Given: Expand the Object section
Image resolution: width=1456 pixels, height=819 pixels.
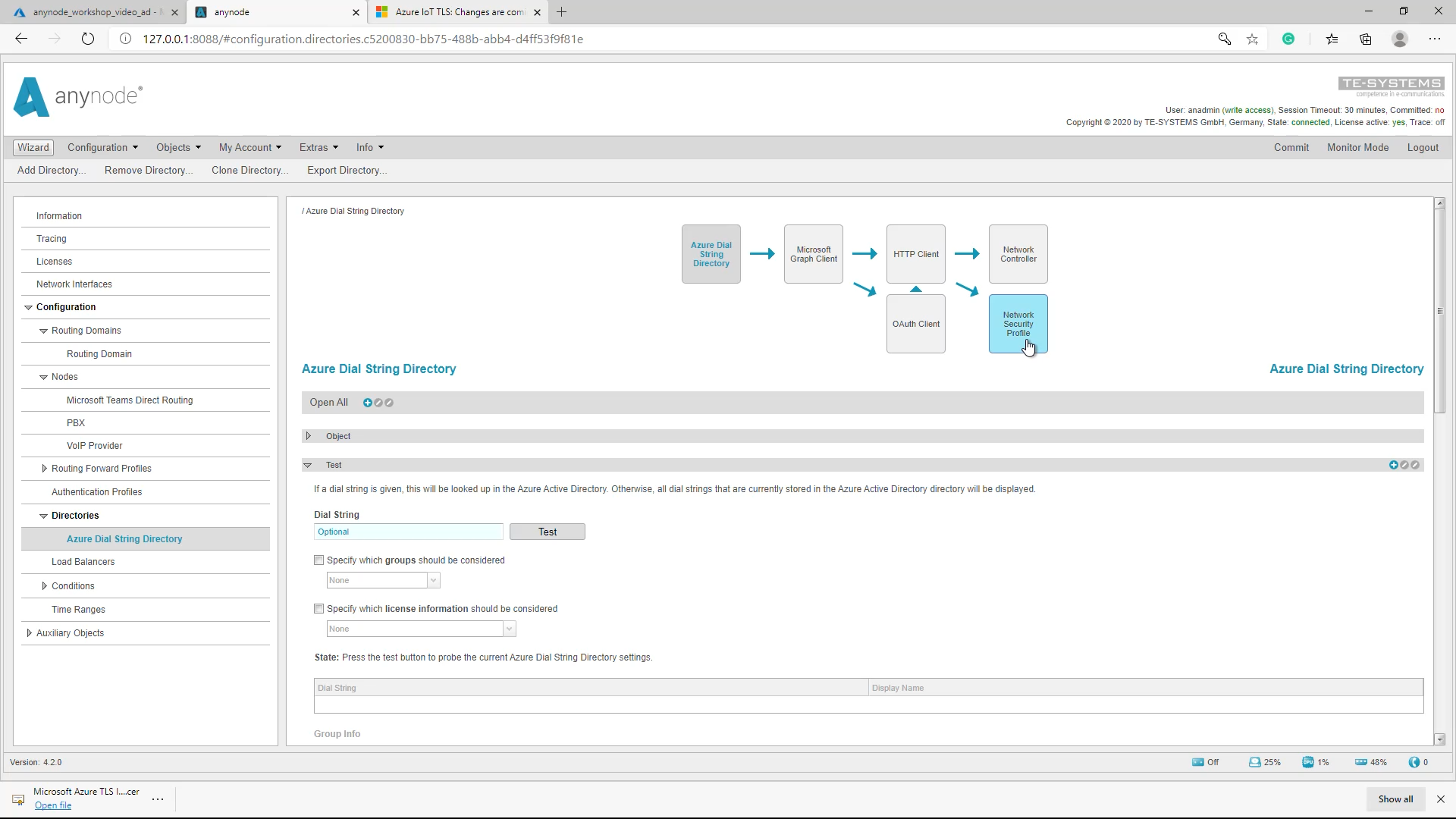Looking at the screenshot, I should click(x=309, y=436).
